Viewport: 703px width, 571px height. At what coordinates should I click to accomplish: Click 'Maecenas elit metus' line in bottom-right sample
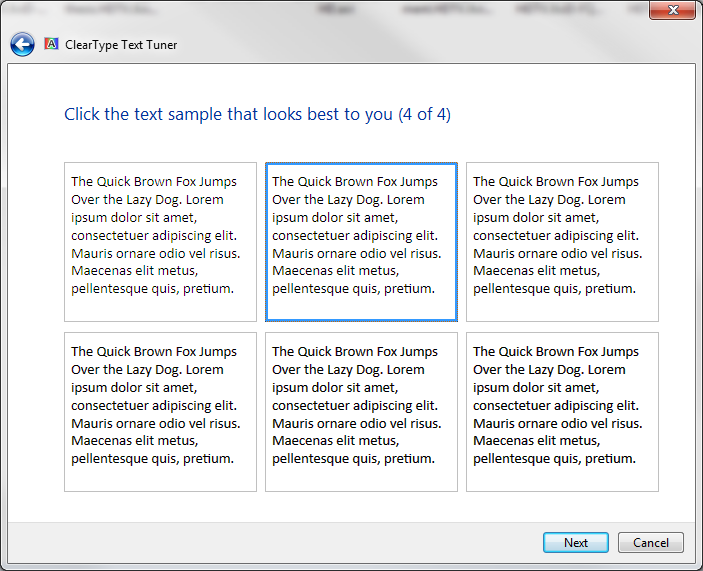(x=537, y=441)
